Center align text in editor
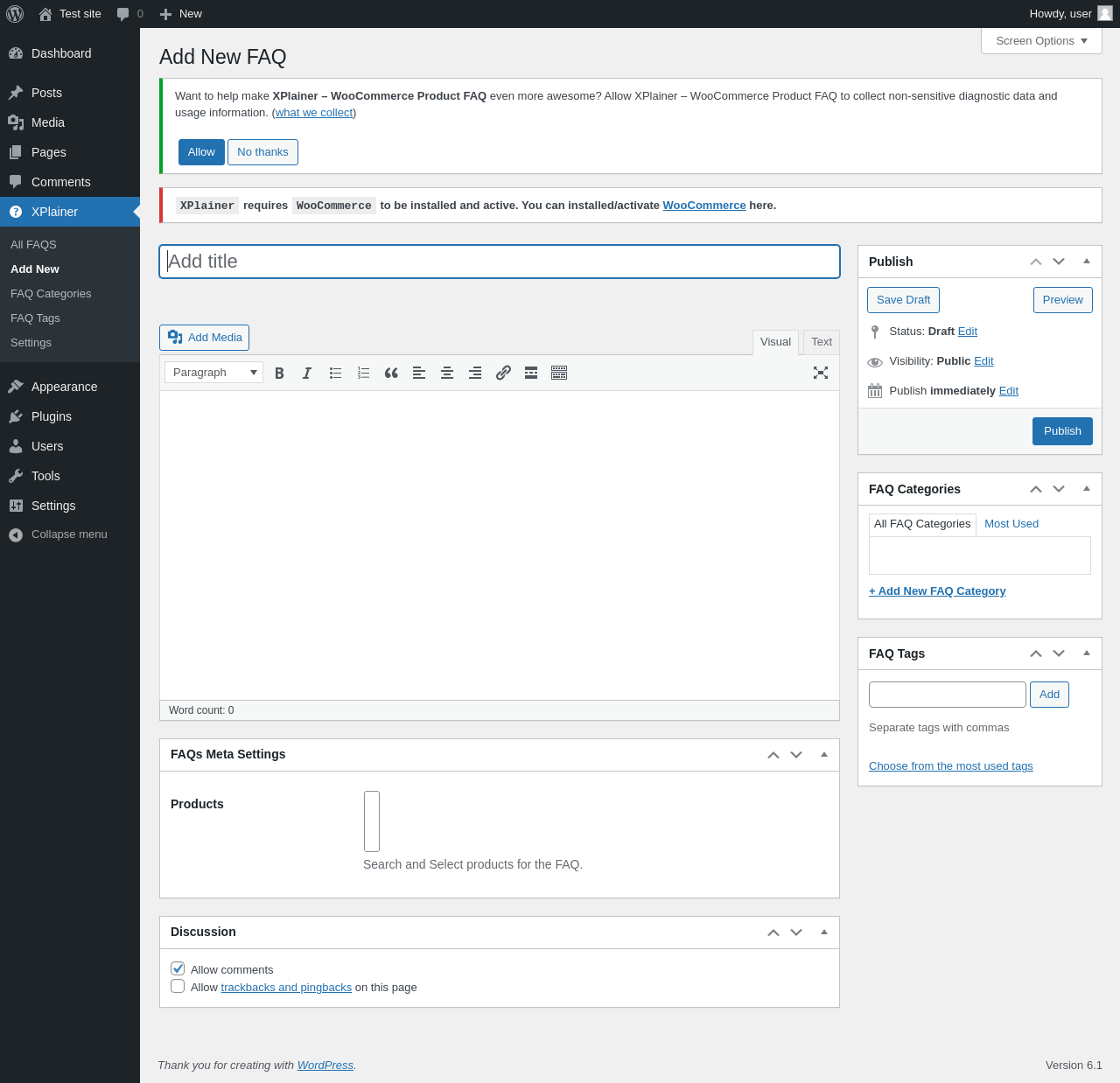 447,373
